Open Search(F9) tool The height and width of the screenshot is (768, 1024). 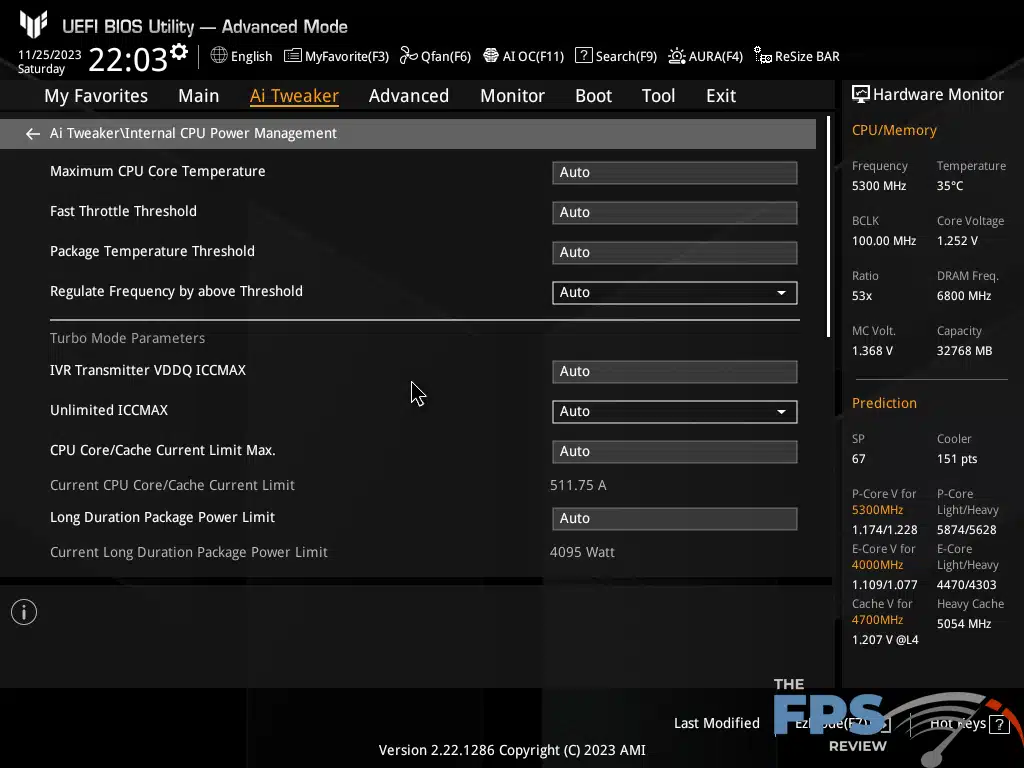pyautogui.click(x=616, y=56)
